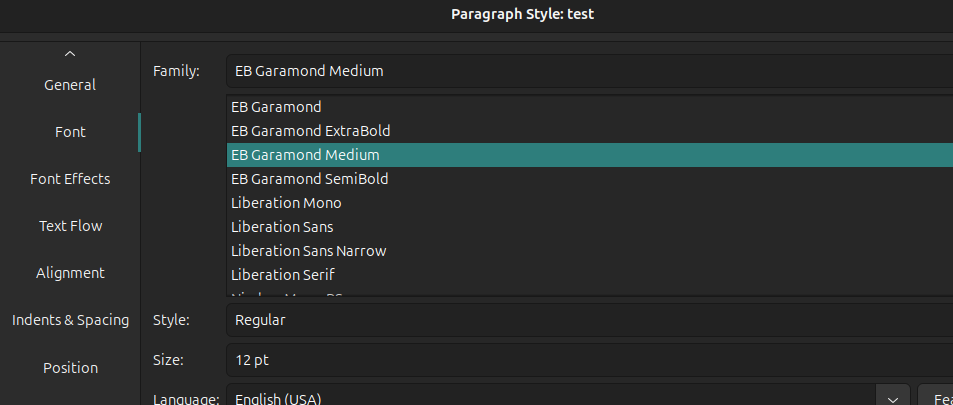Open the Font Effects tab
The width and height of the screenshot is (953, 405).
pyautogui.click(x=70, y=179)
